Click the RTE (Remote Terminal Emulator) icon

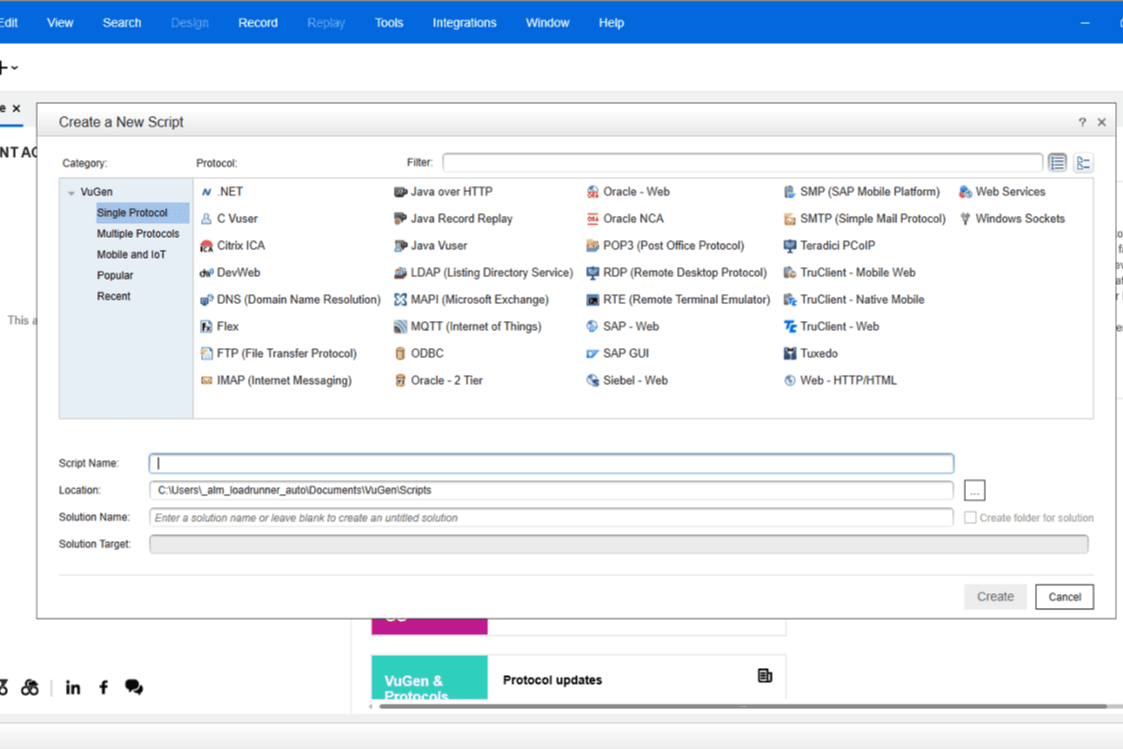pos(592,300)
